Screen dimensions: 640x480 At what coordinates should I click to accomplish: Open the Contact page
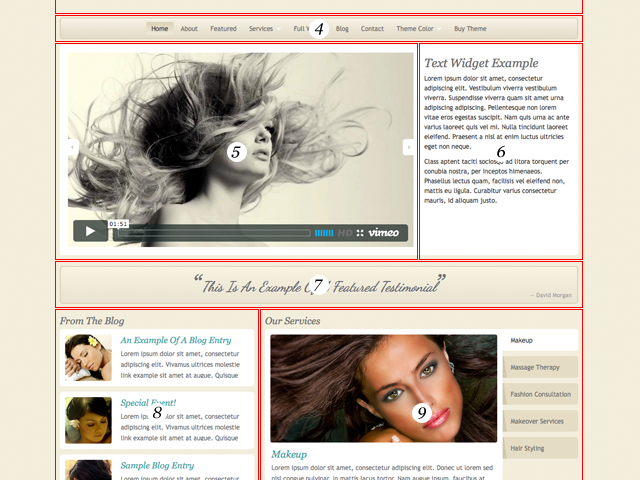coord(372,29)
